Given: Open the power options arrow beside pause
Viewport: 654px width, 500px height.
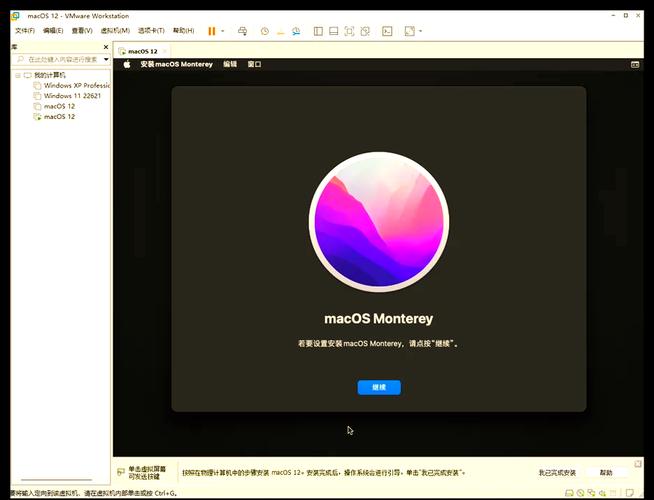Looking at the screenshot, I should 223,31.
